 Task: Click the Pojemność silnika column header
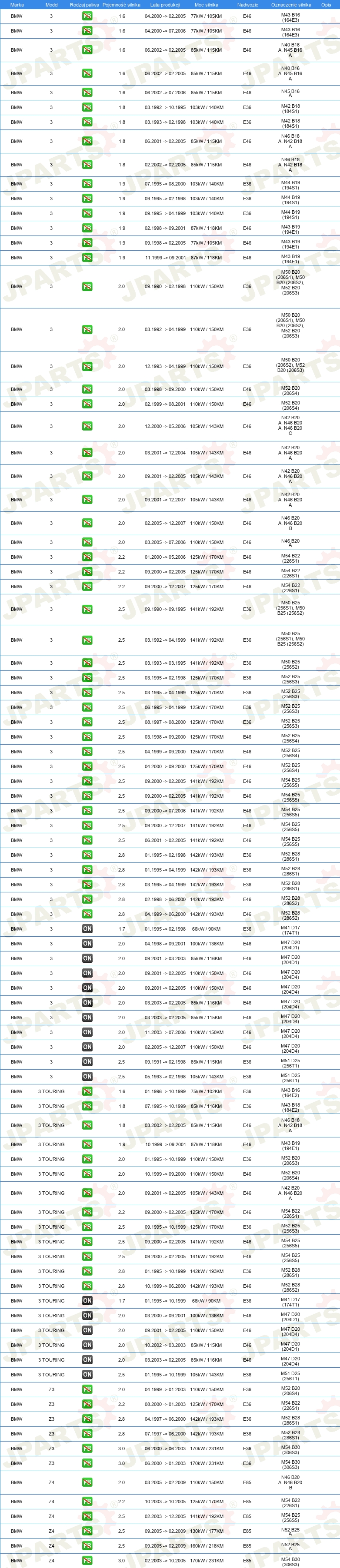tap(121, 4)
